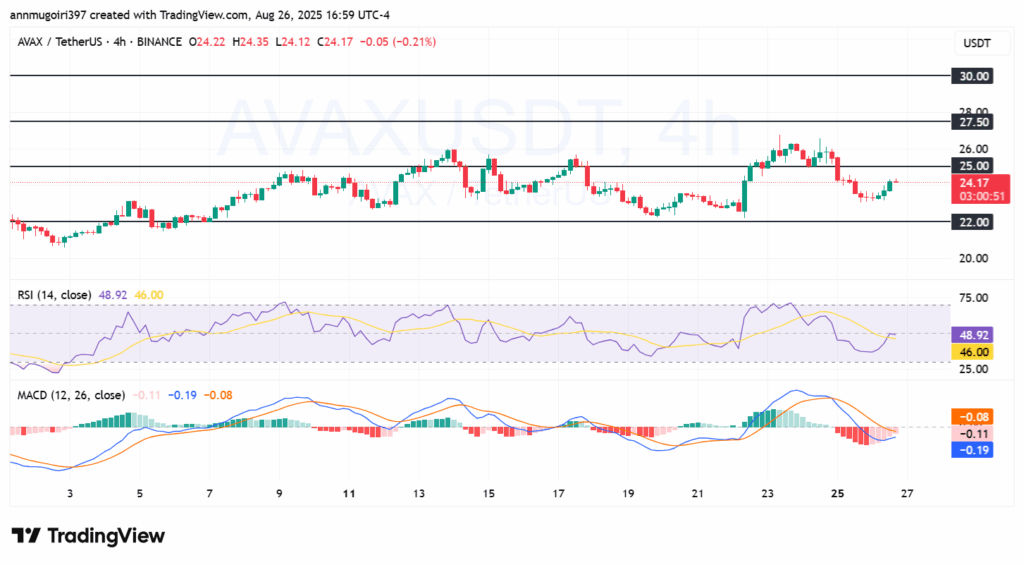Viewport: 1024px width, 565px height.
Task: Select the close value C24.17
Action: click(335, 42)
